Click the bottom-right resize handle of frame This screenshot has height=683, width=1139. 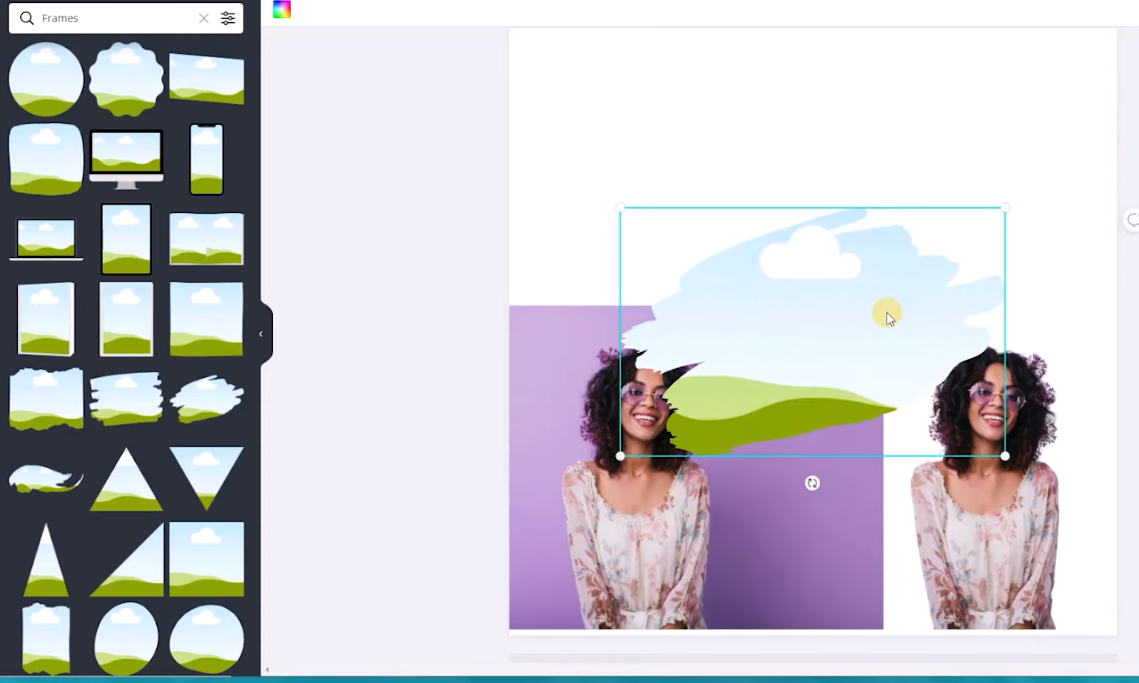1005,456
